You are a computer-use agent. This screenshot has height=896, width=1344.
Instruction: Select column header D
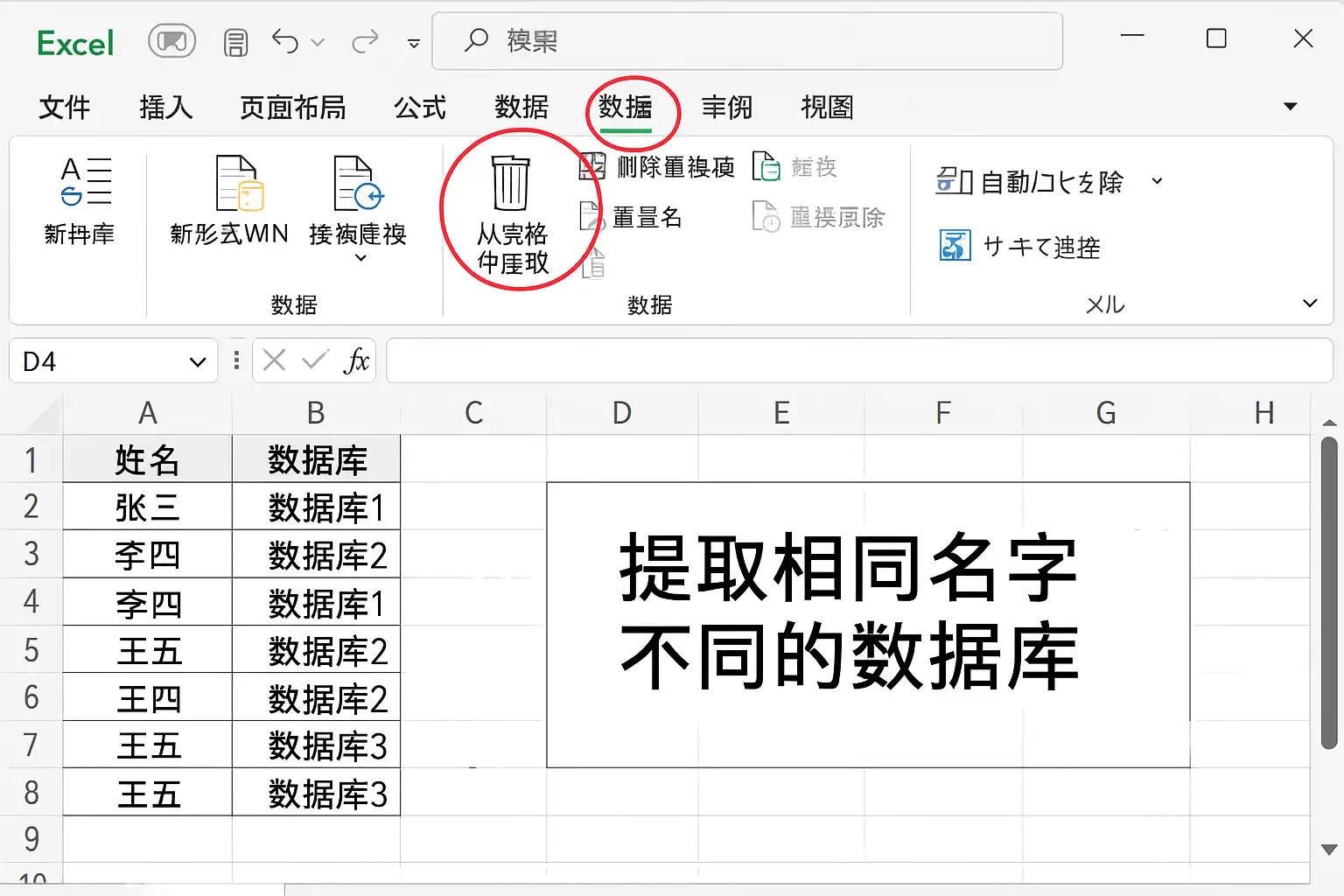(622, 412)
